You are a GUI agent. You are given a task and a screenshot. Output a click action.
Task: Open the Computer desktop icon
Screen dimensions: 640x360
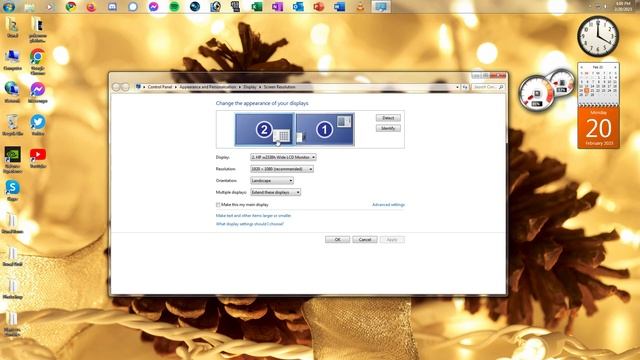(12, 60)
